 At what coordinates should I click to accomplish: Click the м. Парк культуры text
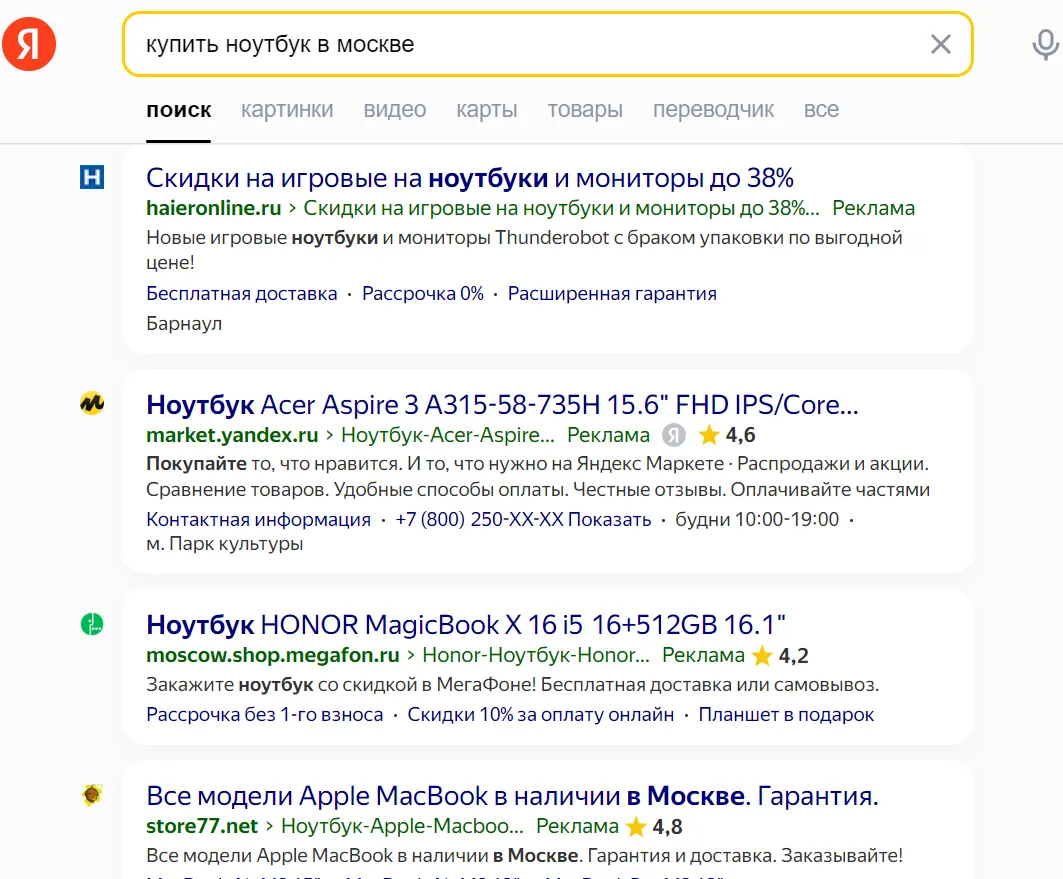(224, 544)
